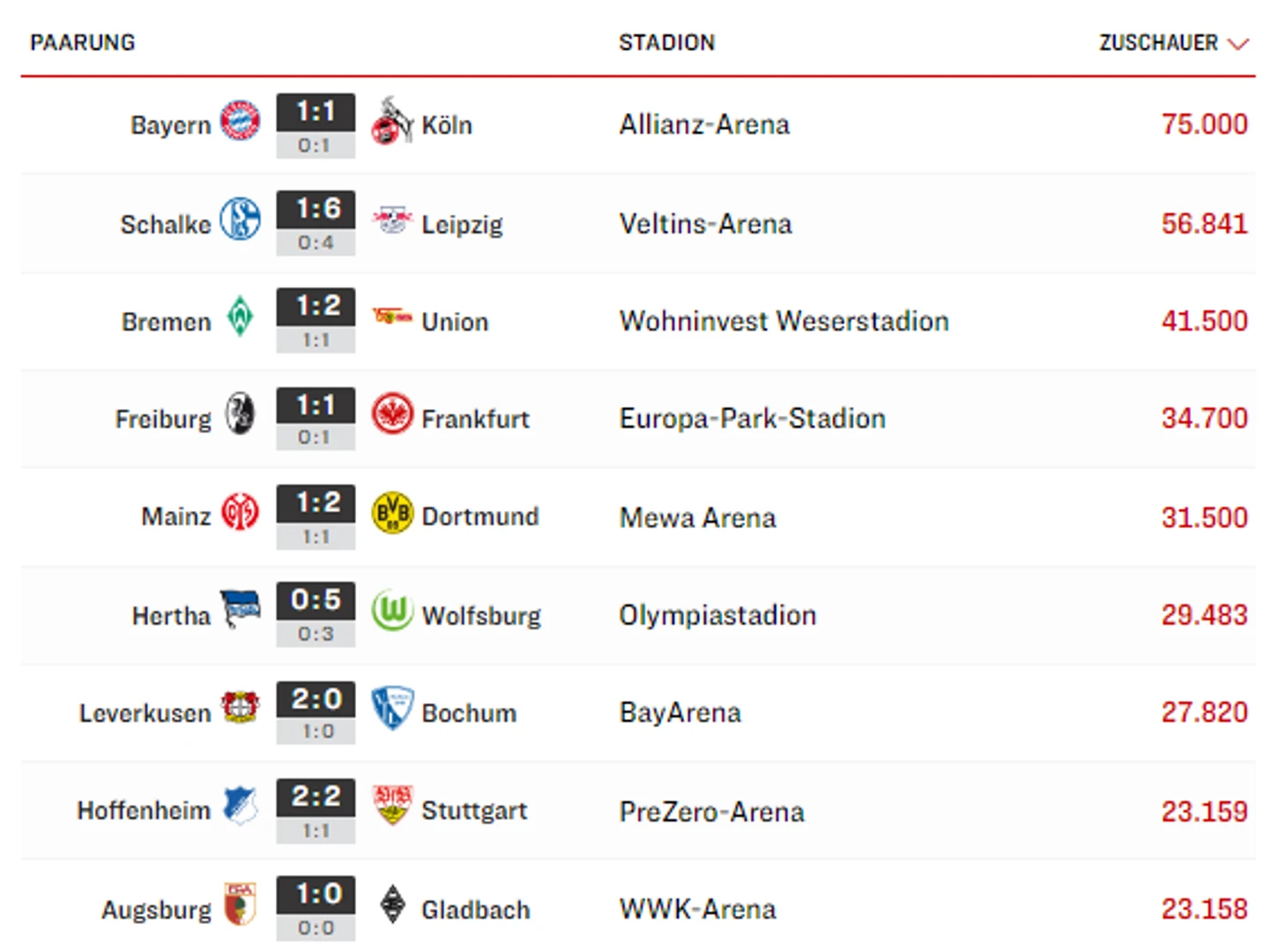This screenshot has height=952, width=1287.
Task: Click the RB Leipzig bull logo
Action: 392,219
